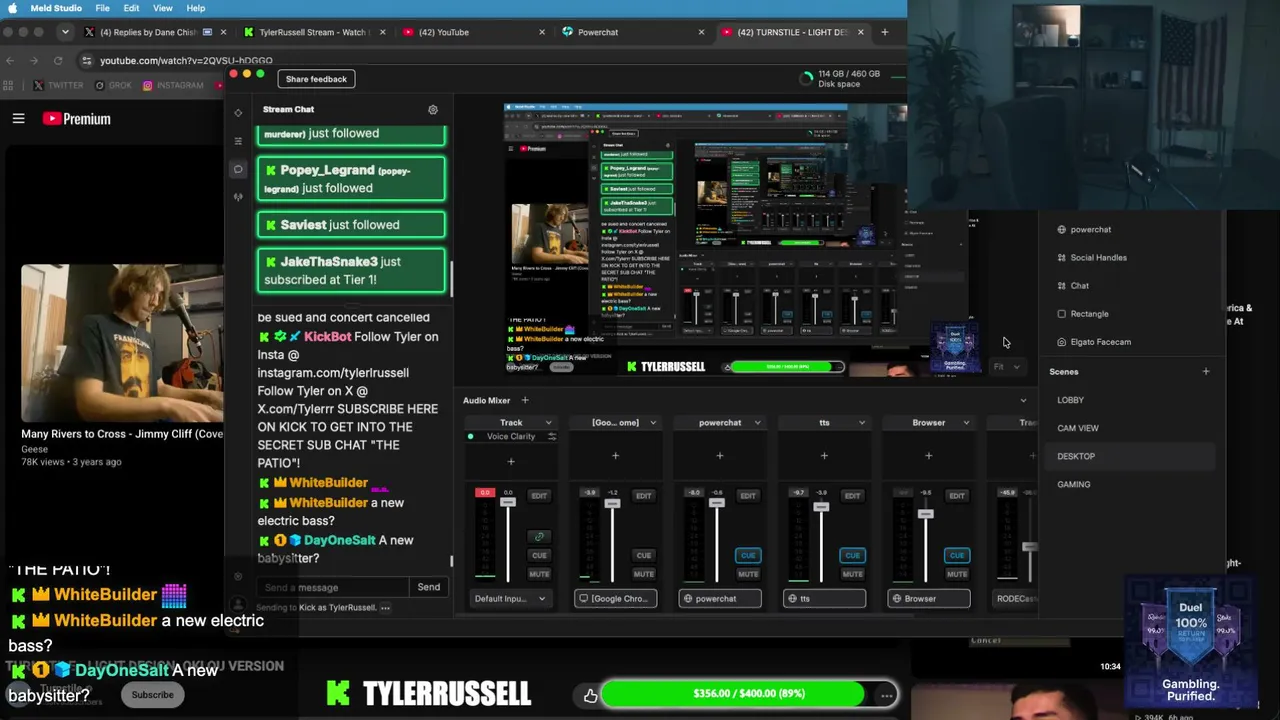Click the like thumbs-up icon in overlay
The height and width of the screenshot is (720, 1280).
coord(591,695)
